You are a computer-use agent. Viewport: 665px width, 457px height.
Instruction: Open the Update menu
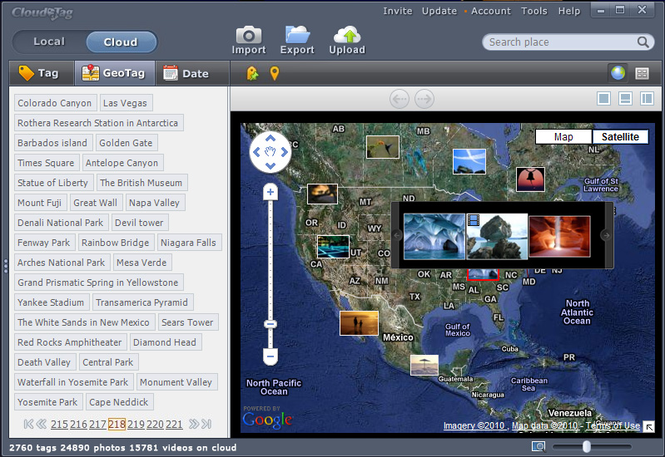click(x=439, y=11)
